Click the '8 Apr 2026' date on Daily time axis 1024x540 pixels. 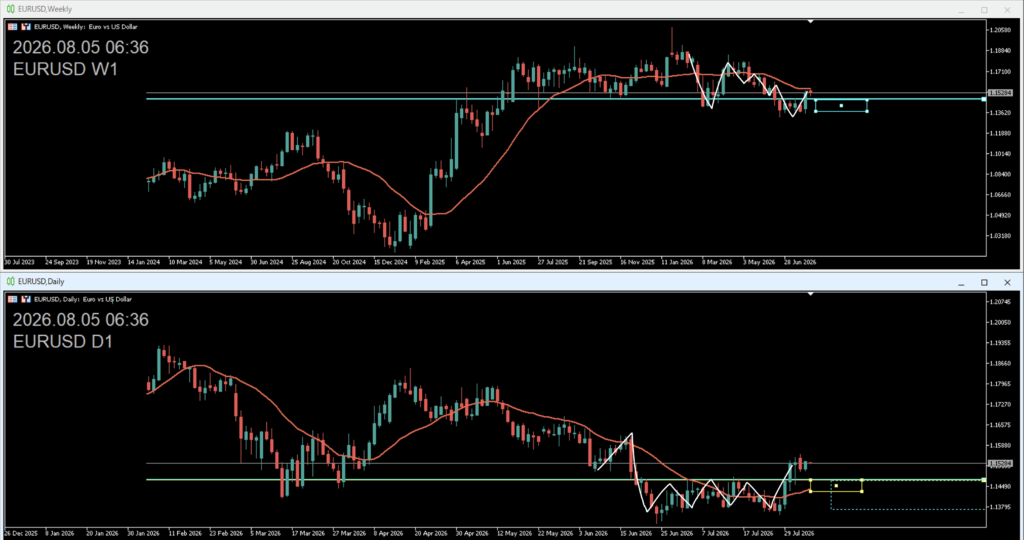point(389,533)
